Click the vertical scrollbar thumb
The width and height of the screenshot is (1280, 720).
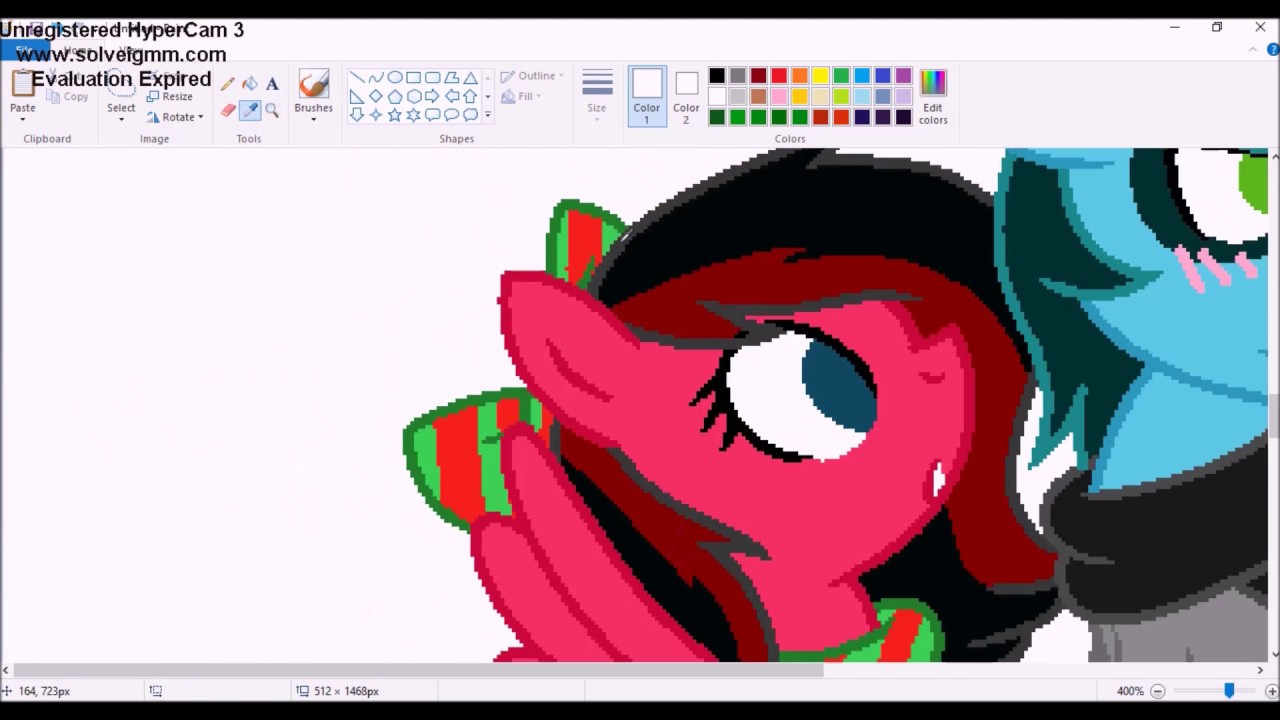click(x=1274, y=415)
